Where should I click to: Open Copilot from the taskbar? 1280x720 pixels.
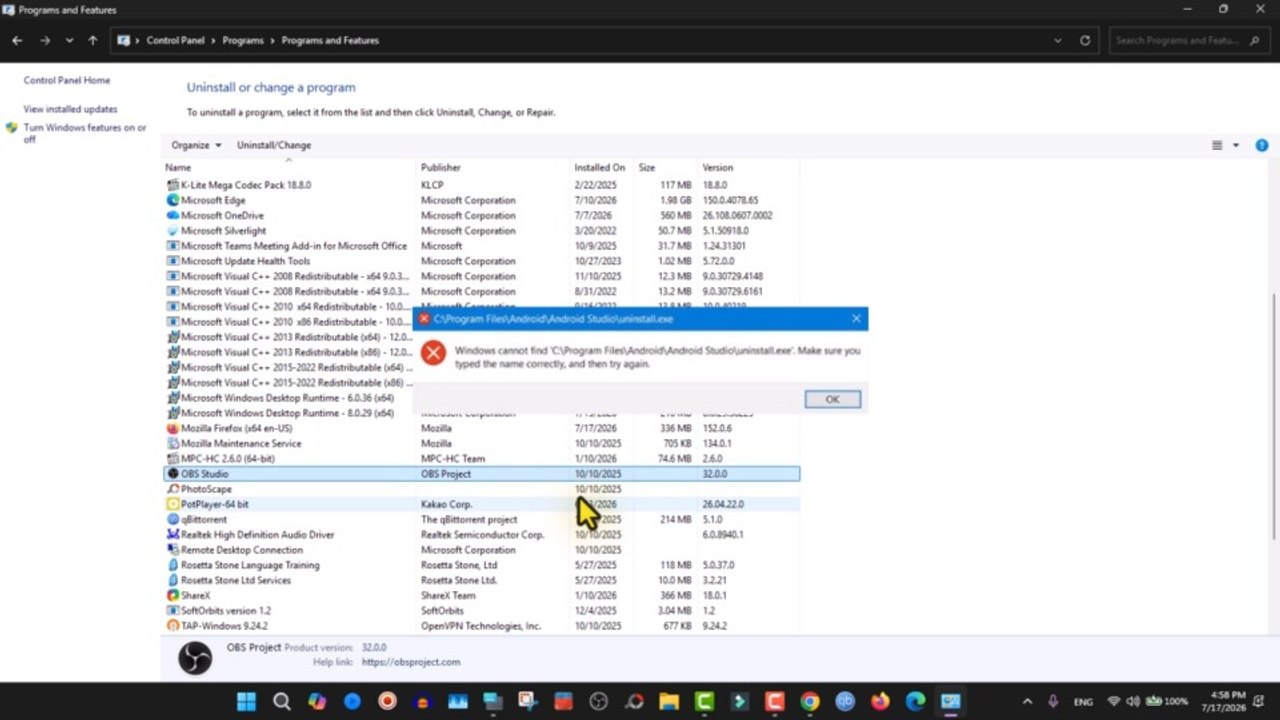(x=317, y=702)
